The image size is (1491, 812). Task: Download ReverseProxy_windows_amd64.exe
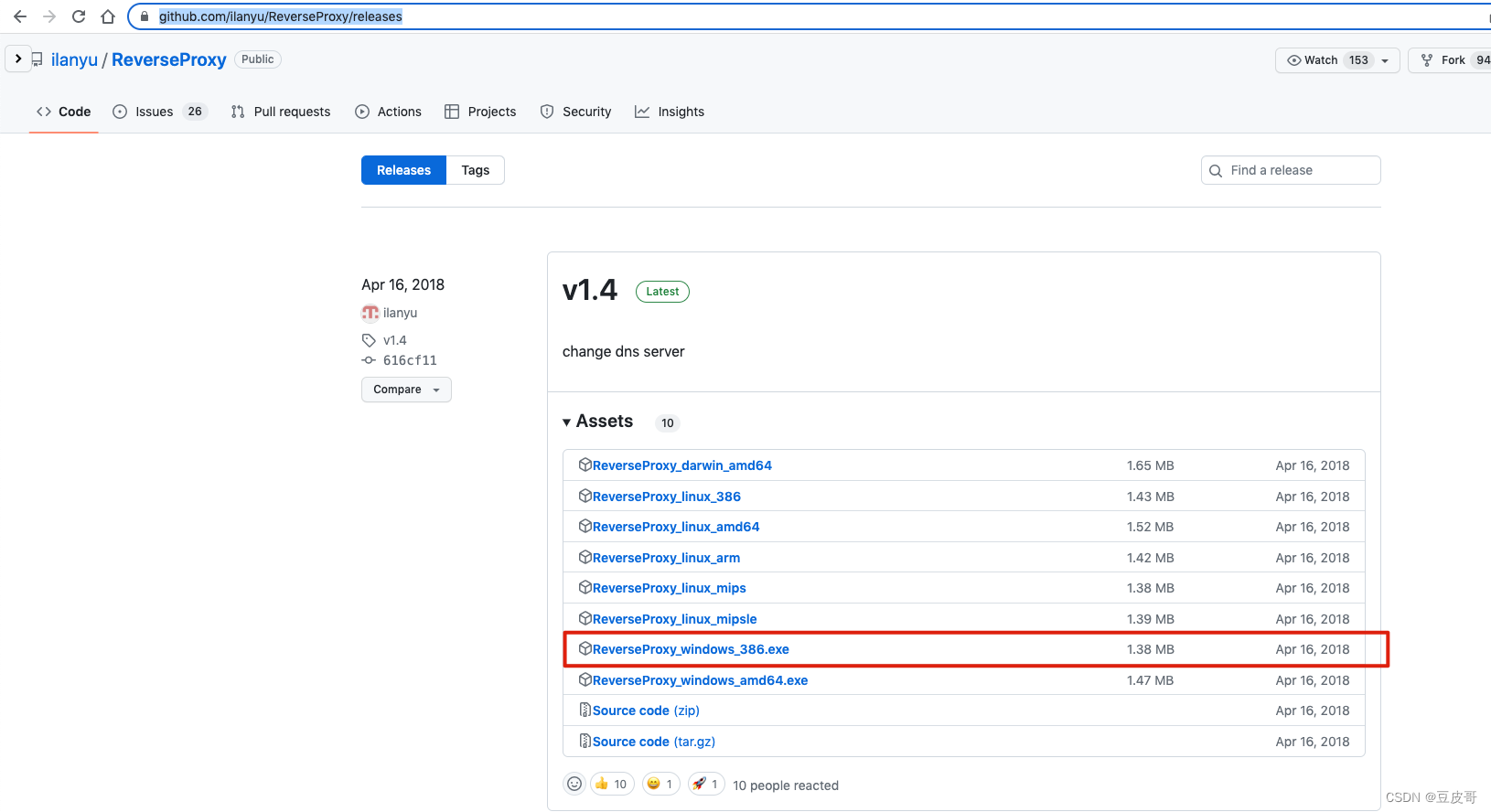[701, 680]
